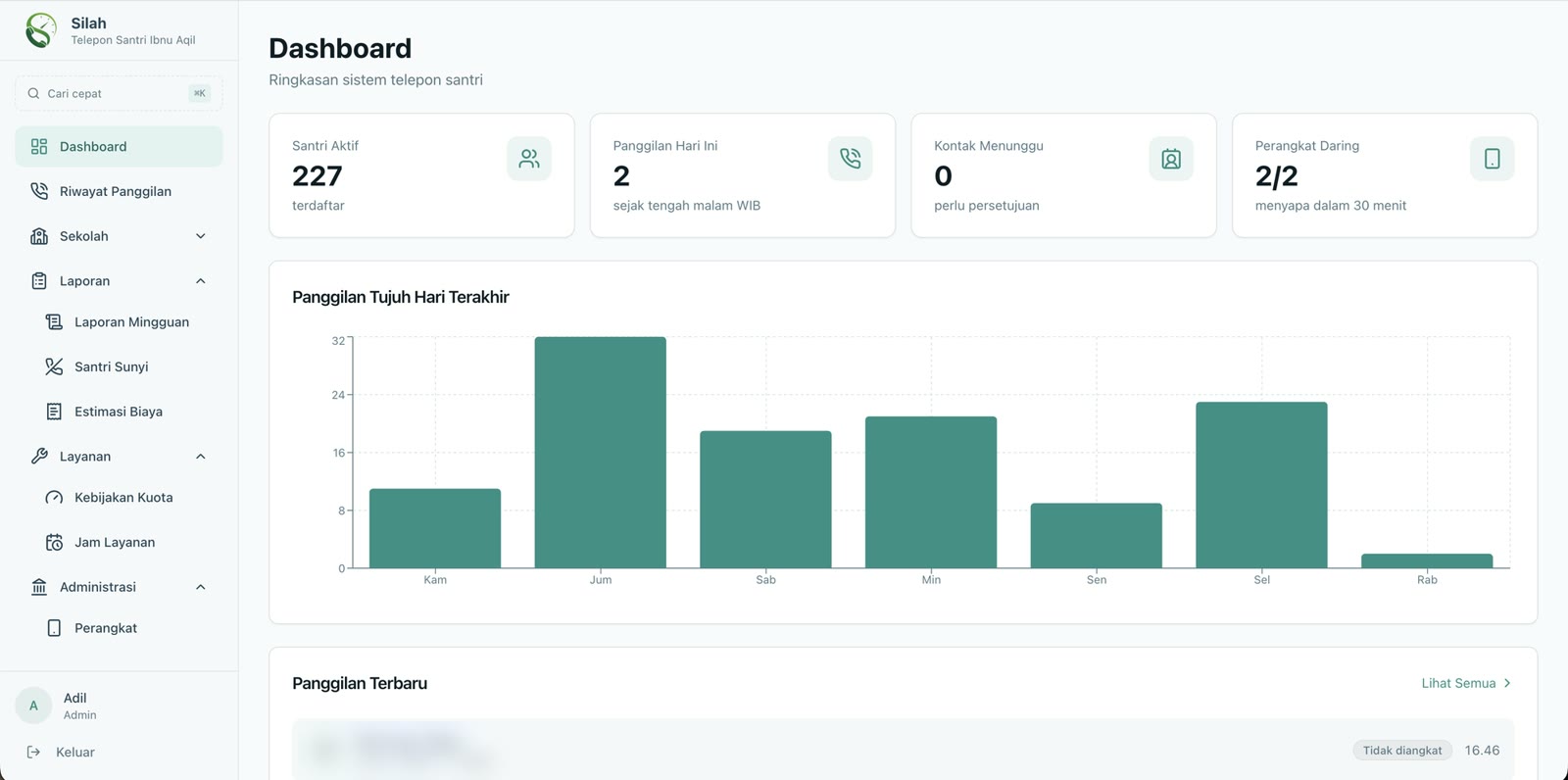The image size is (1568, 780).
Task: Click the Layanan wrench icon
Action: pos(39,456)
